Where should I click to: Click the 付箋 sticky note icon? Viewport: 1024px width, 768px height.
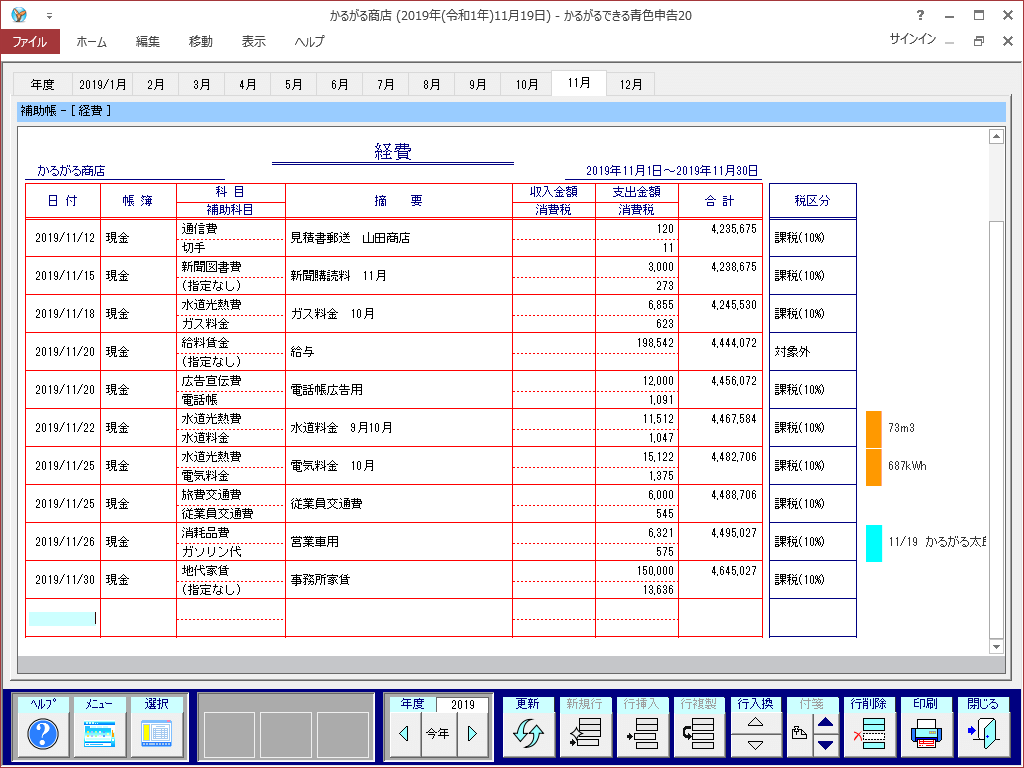tap(799, 733)
